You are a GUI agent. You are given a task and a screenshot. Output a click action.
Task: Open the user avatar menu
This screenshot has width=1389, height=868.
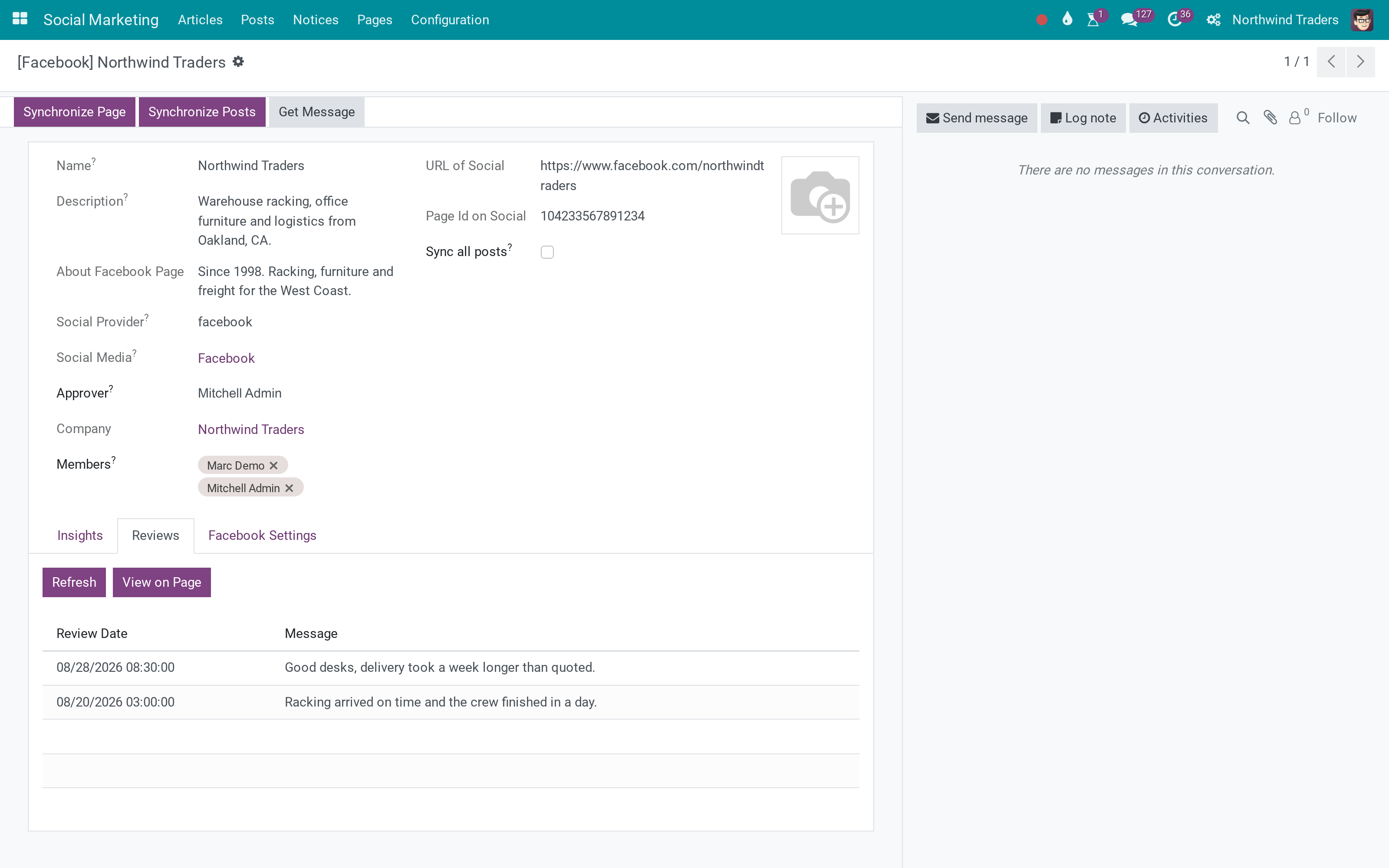click(1362, 20)
